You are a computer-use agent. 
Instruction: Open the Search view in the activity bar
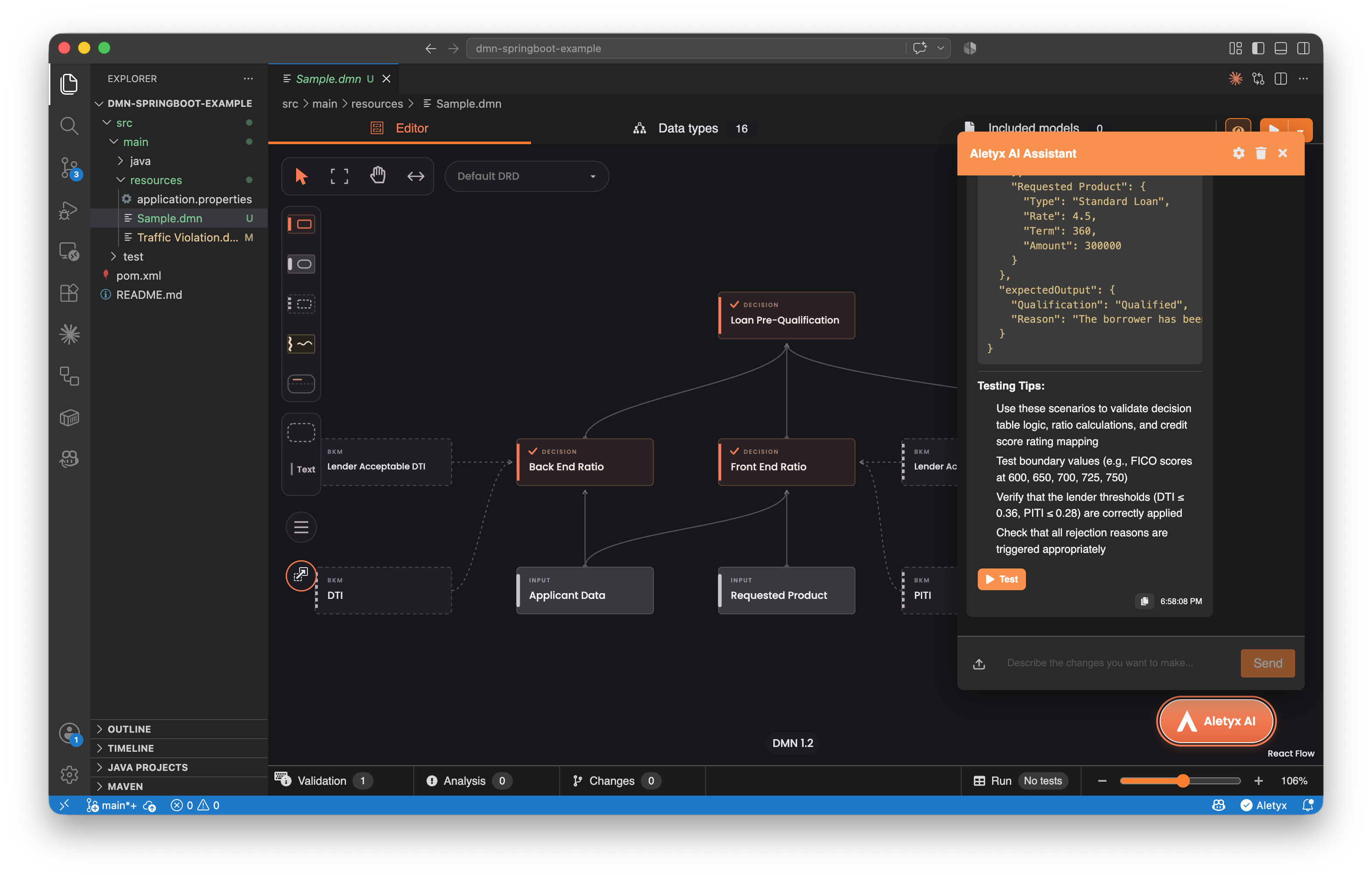click(69, 126)
